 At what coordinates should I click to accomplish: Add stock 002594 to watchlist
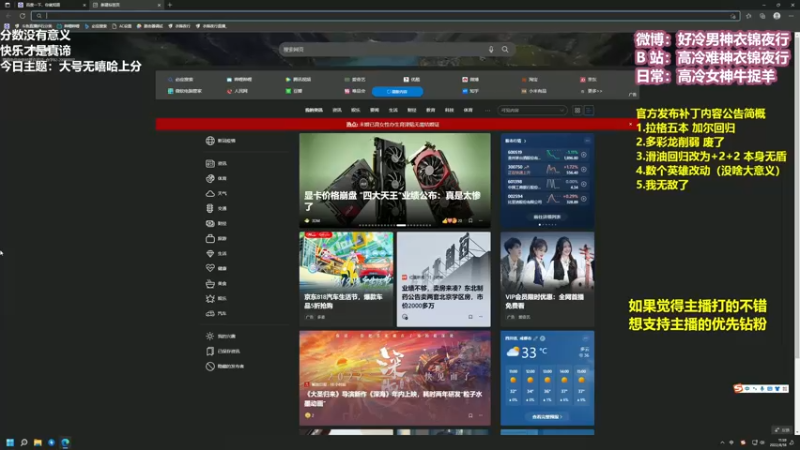[584, 199]
